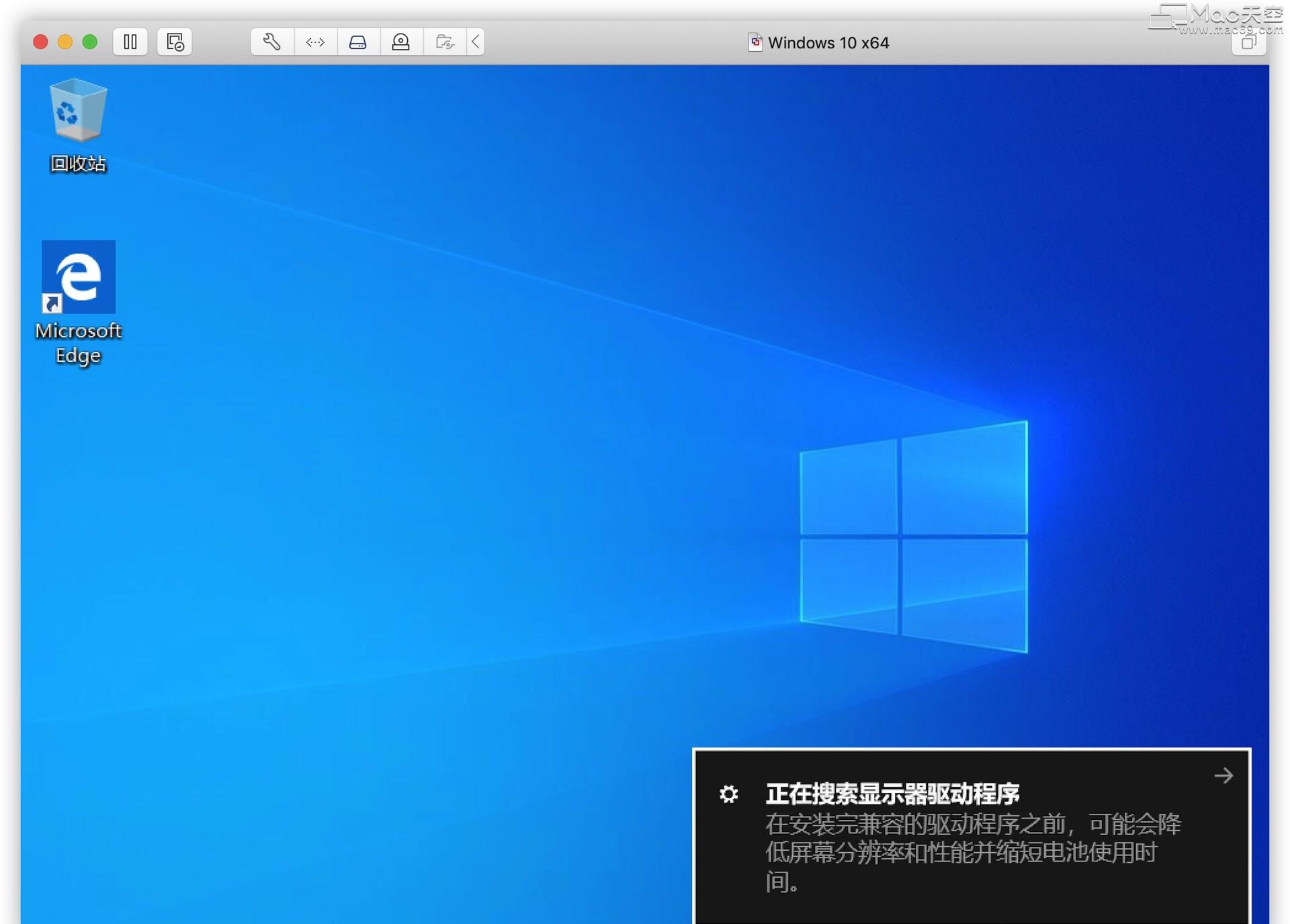Open virtual machine settings wrench
Viewport: 1290px width, 924px height.
(272, 42)
